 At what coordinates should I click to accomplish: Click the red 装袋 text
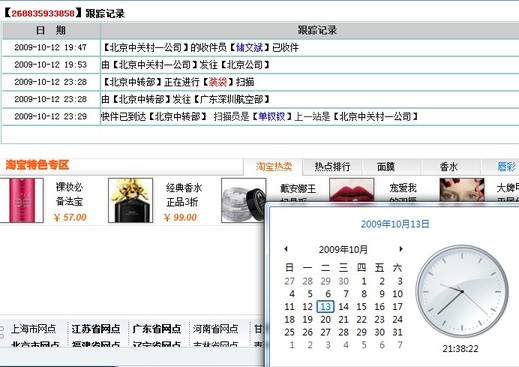pyautogui.click(x=218, y=82)
